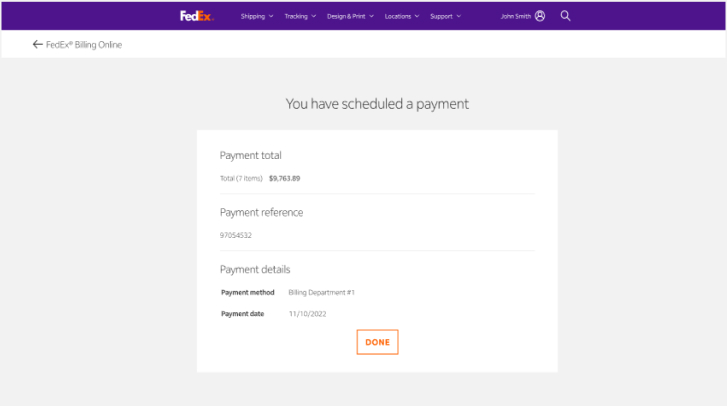Click the Design & Print menu label
This screenshot has width=727, height=406.
tap(346, 16)
